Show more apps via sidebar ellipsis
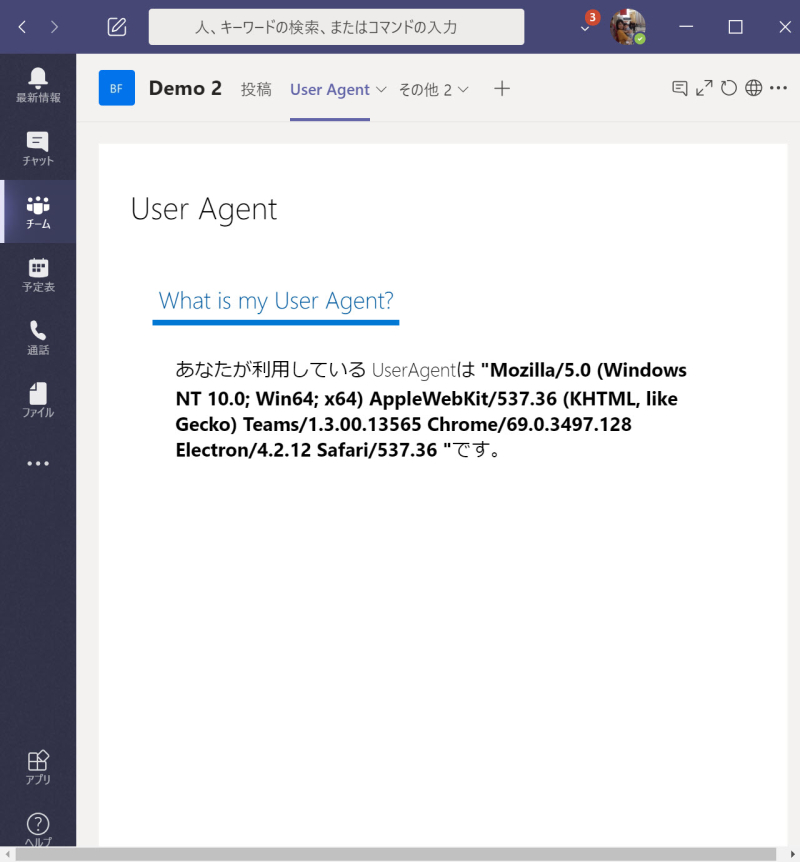The width and height of the screenshot is (800, 862). tap(38, 463)
